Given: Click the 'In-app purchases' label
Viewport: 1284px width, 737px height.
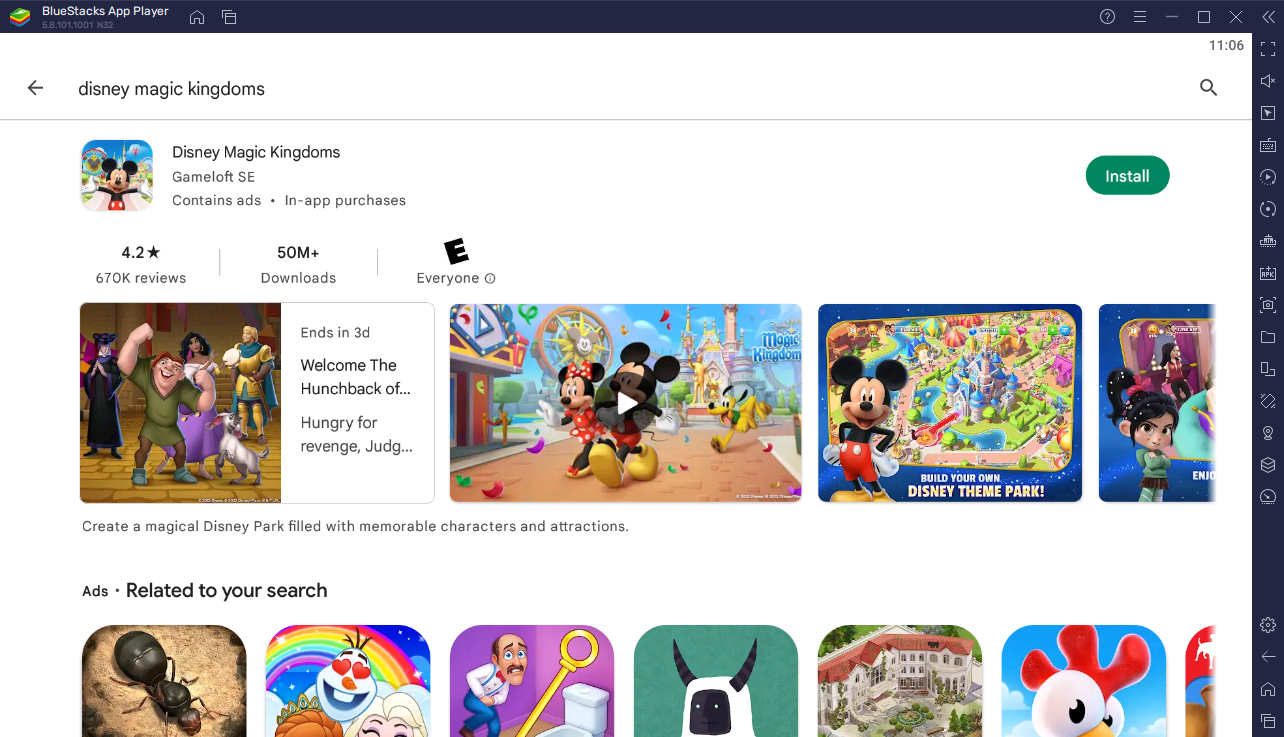Looking at the screenshot, I should [x=345, y=200].
